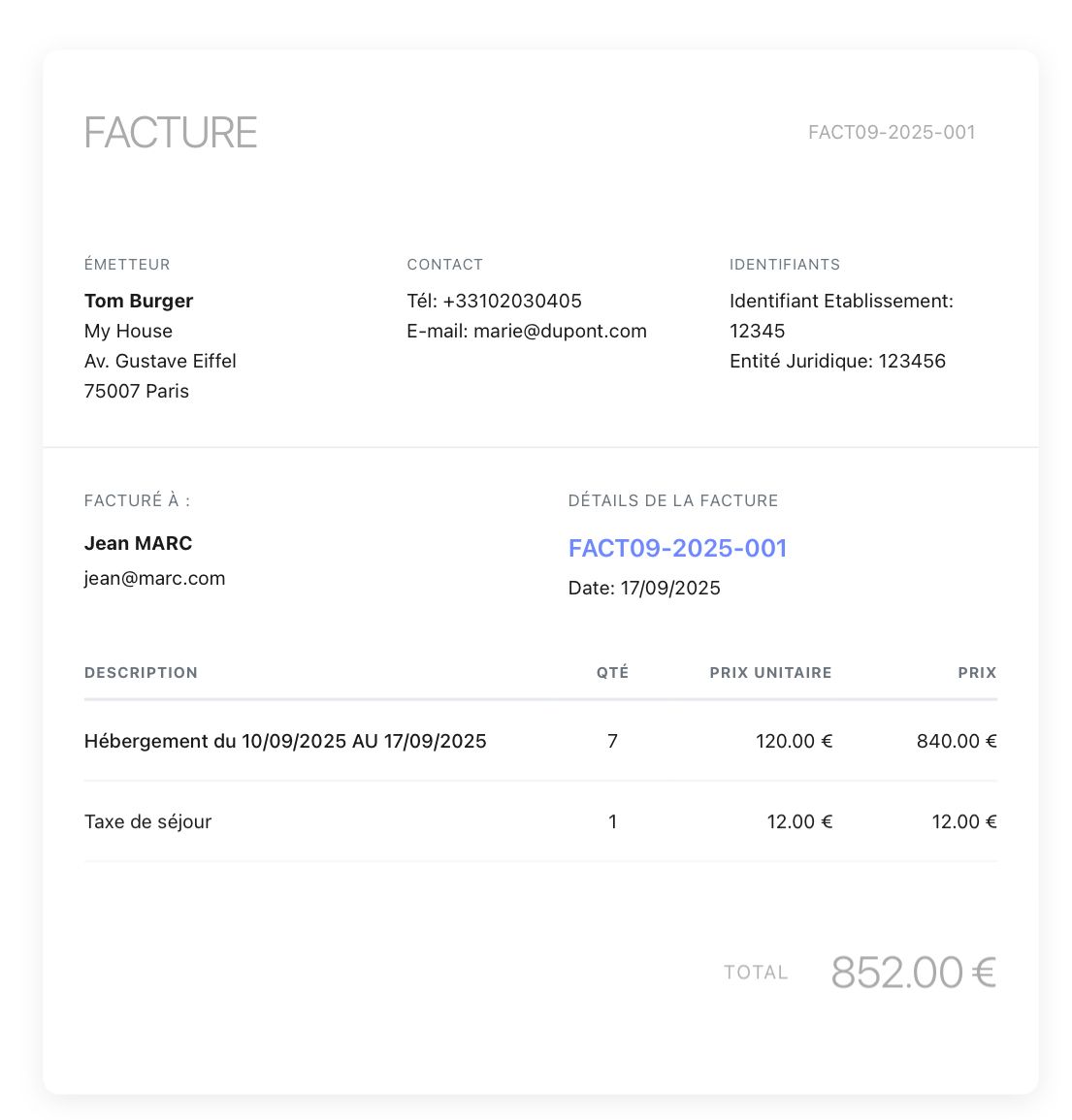Click the PRIX UNITAIRE column header
Viewport: 1072px width, 1120px height.
770,673
